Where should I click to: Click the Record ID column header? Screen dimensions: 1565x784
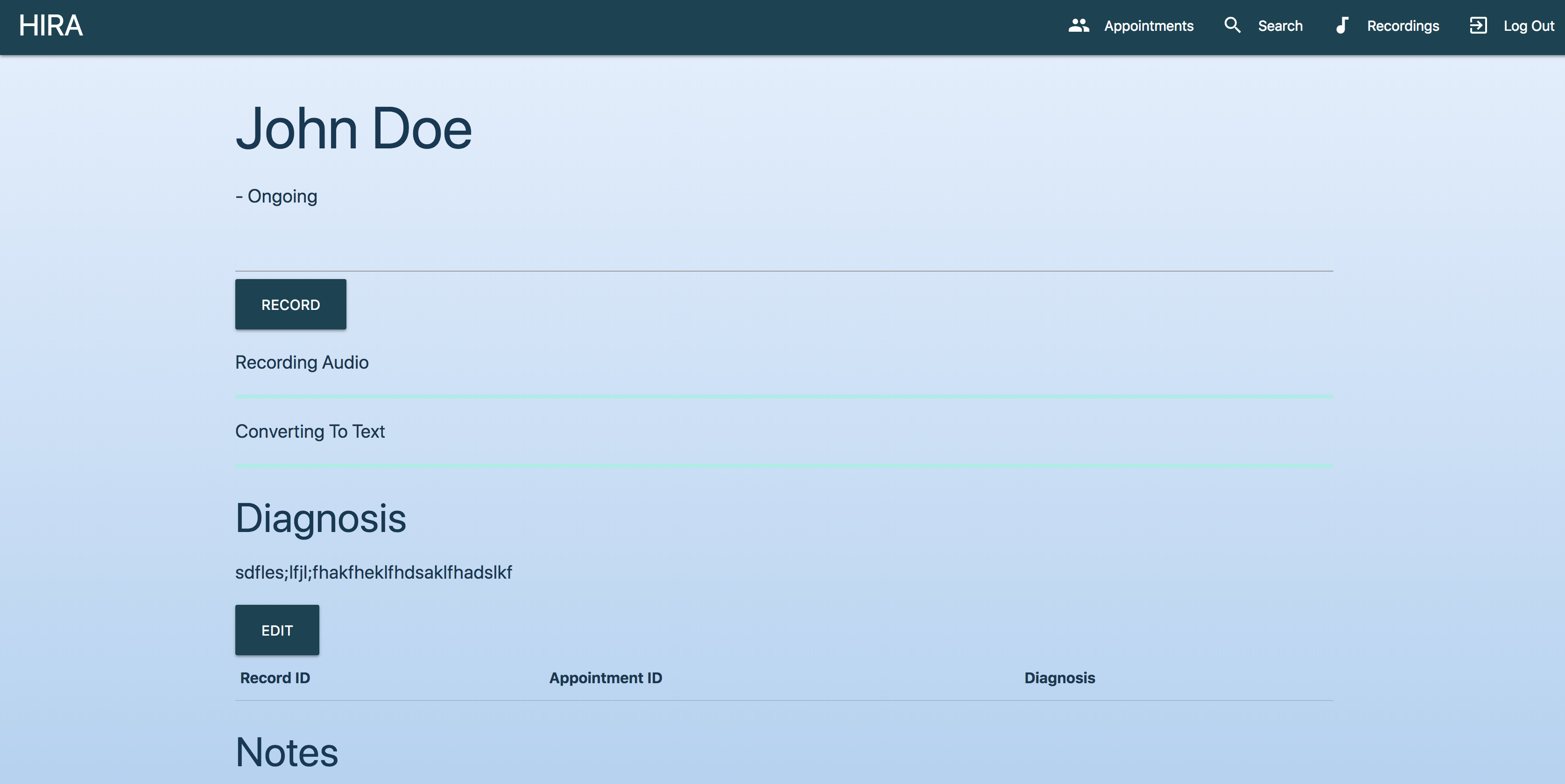275,678
